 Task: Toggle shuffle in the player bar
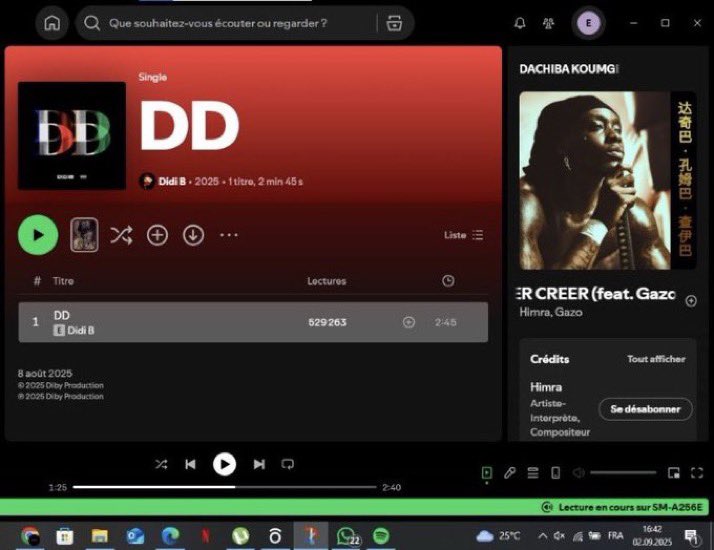coord(161,464)
